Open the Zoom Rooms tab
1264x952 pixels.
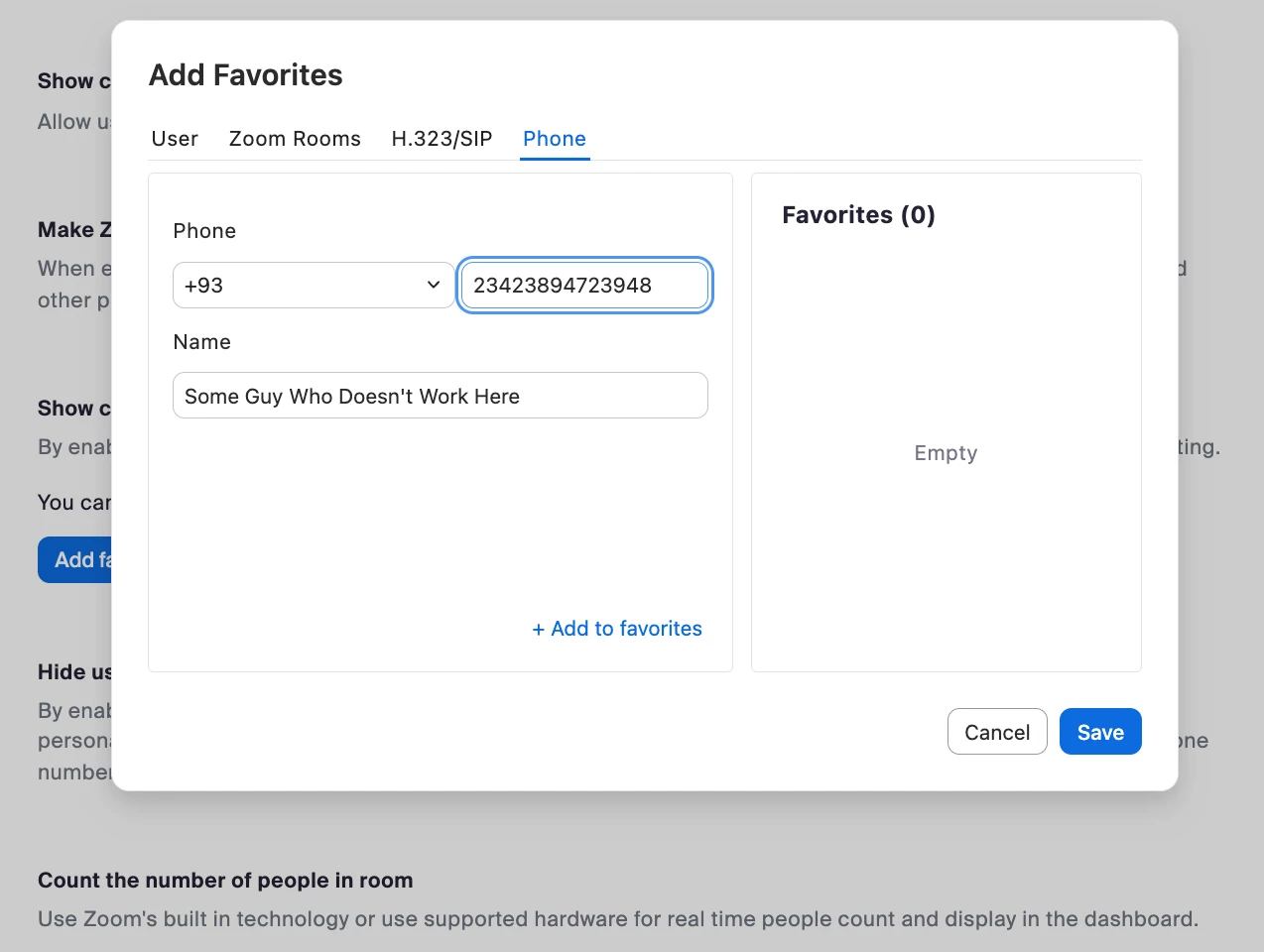(x=295, y=139)
